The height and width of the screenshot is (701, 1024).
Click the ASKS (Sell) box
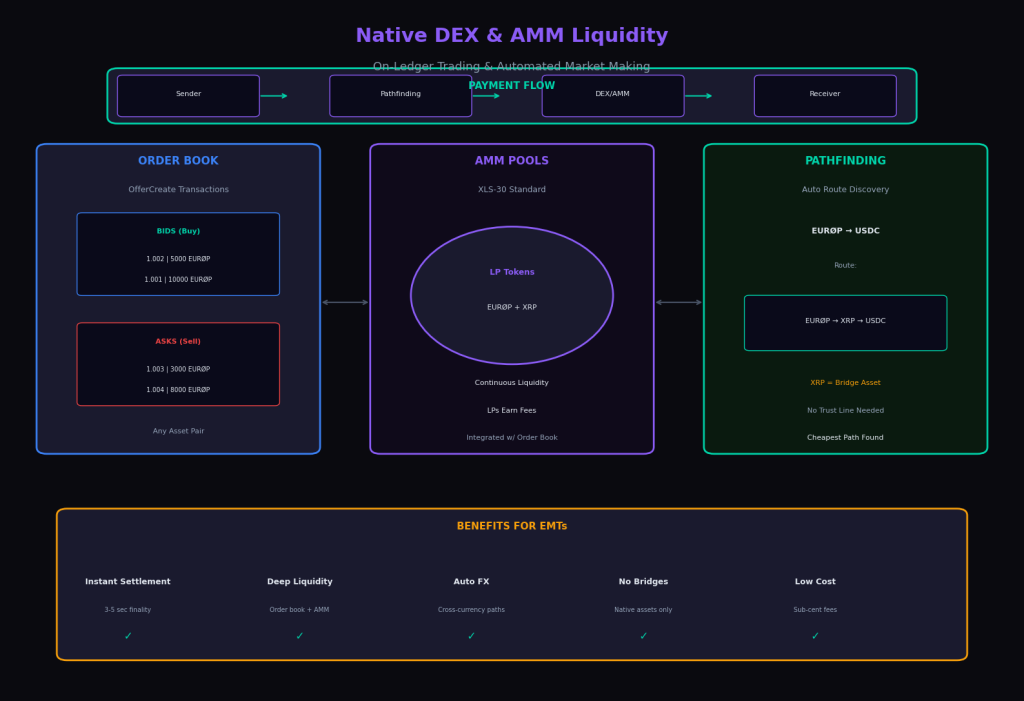pyautogui.click(x=178, y=364)
